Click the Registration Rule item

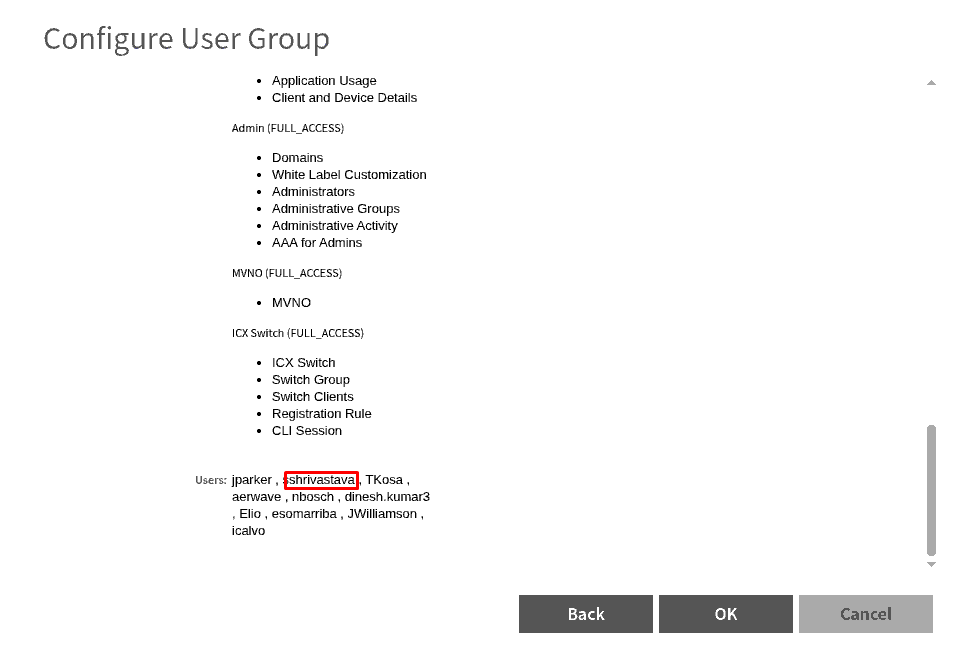point(321,414)
